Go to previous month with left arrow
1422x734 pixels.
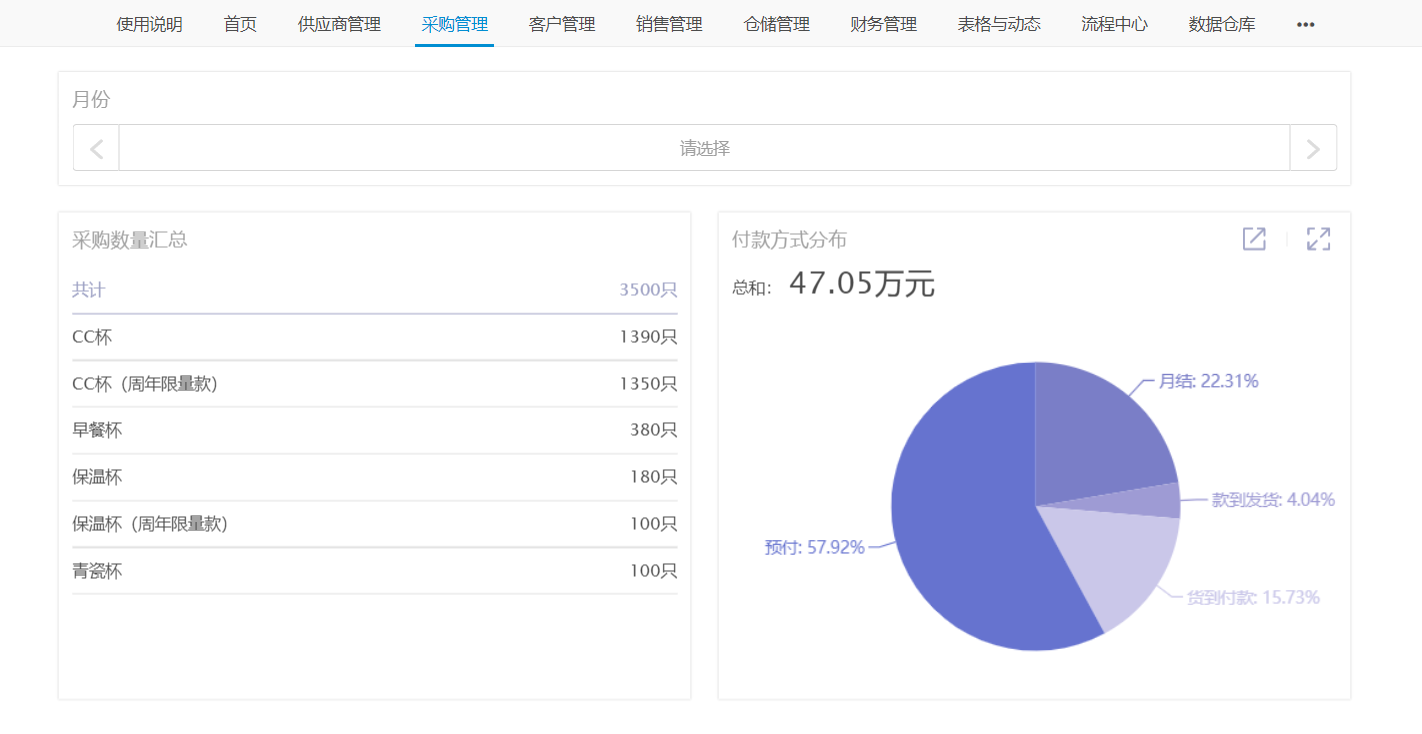coord(97,149)
